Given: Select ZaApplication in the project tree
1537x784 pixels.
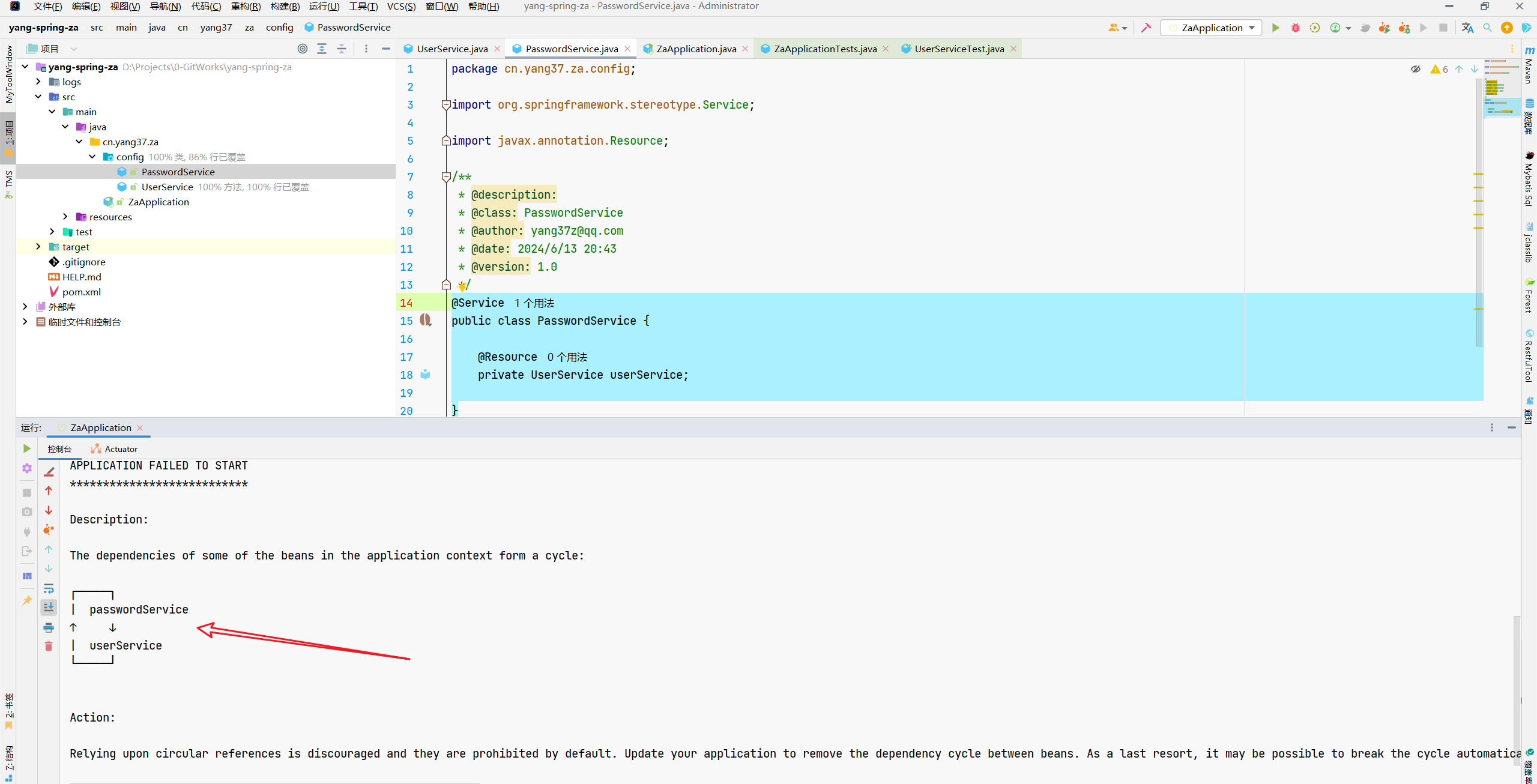Looking at the screenshot, I should pos(159,202).
